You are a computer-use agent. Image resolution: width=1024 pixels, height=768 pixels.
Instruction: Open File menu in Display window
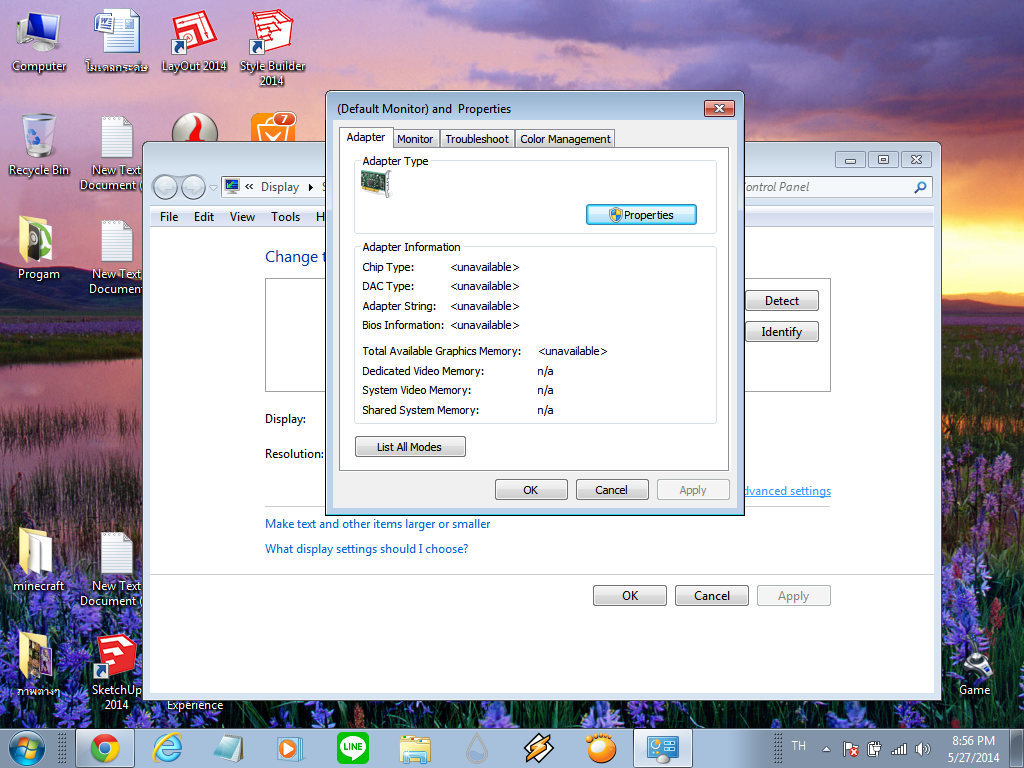point(169,217)
